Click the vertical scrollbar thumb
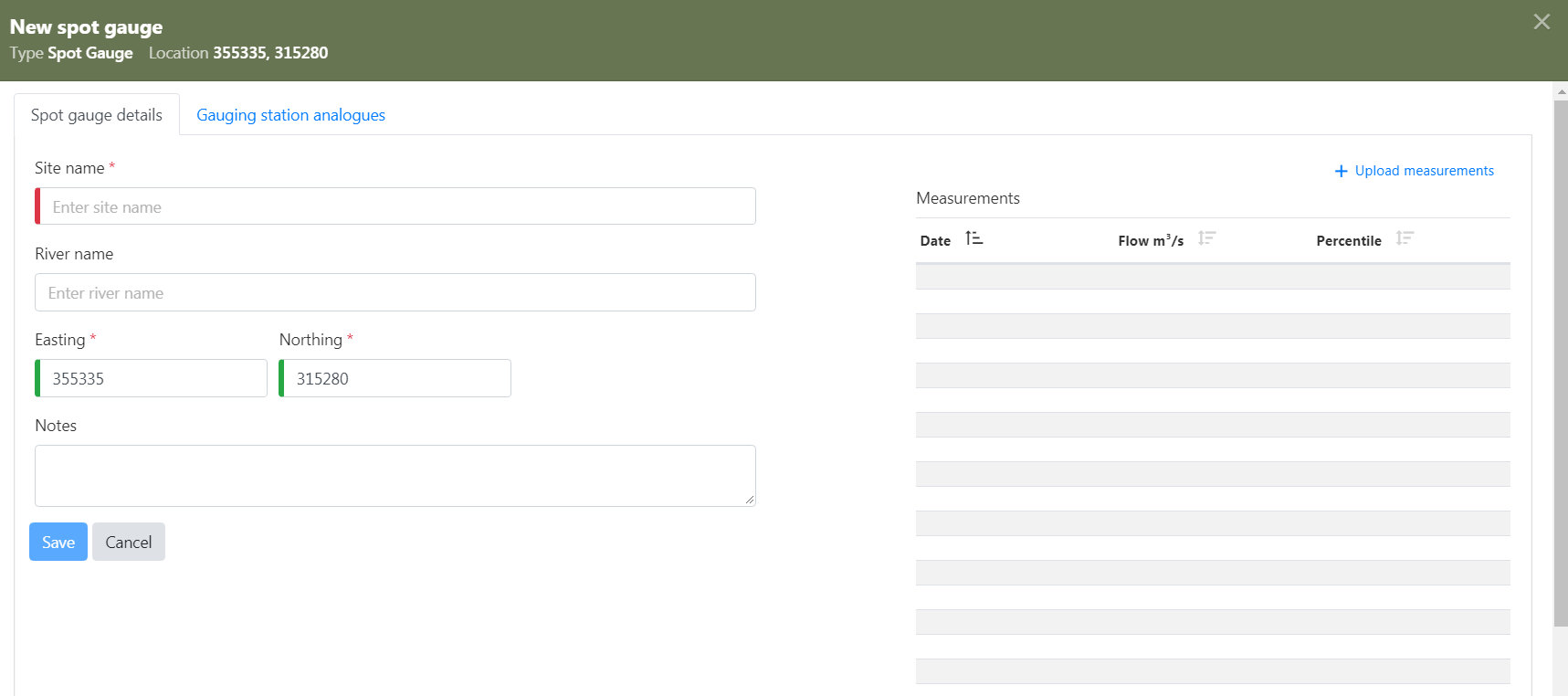The height and width of the screenshot is (696, 1568). coord(1561,365)
